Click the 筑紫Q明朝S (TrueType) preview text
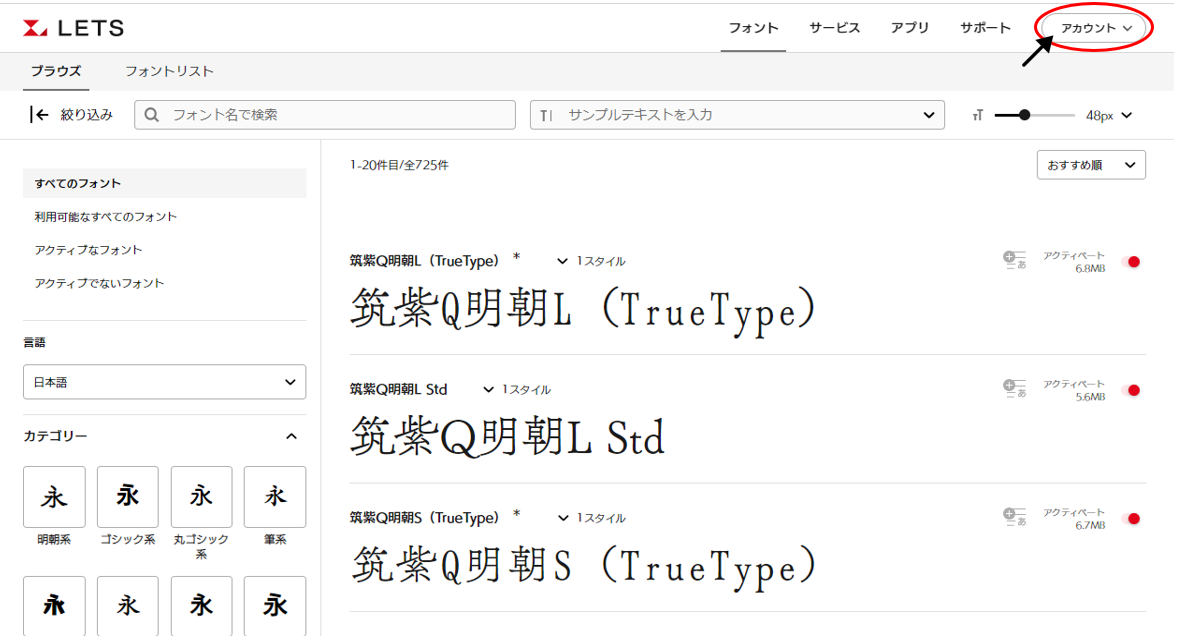This screenshot has width=1179, height=636. (x=583, y=565)
